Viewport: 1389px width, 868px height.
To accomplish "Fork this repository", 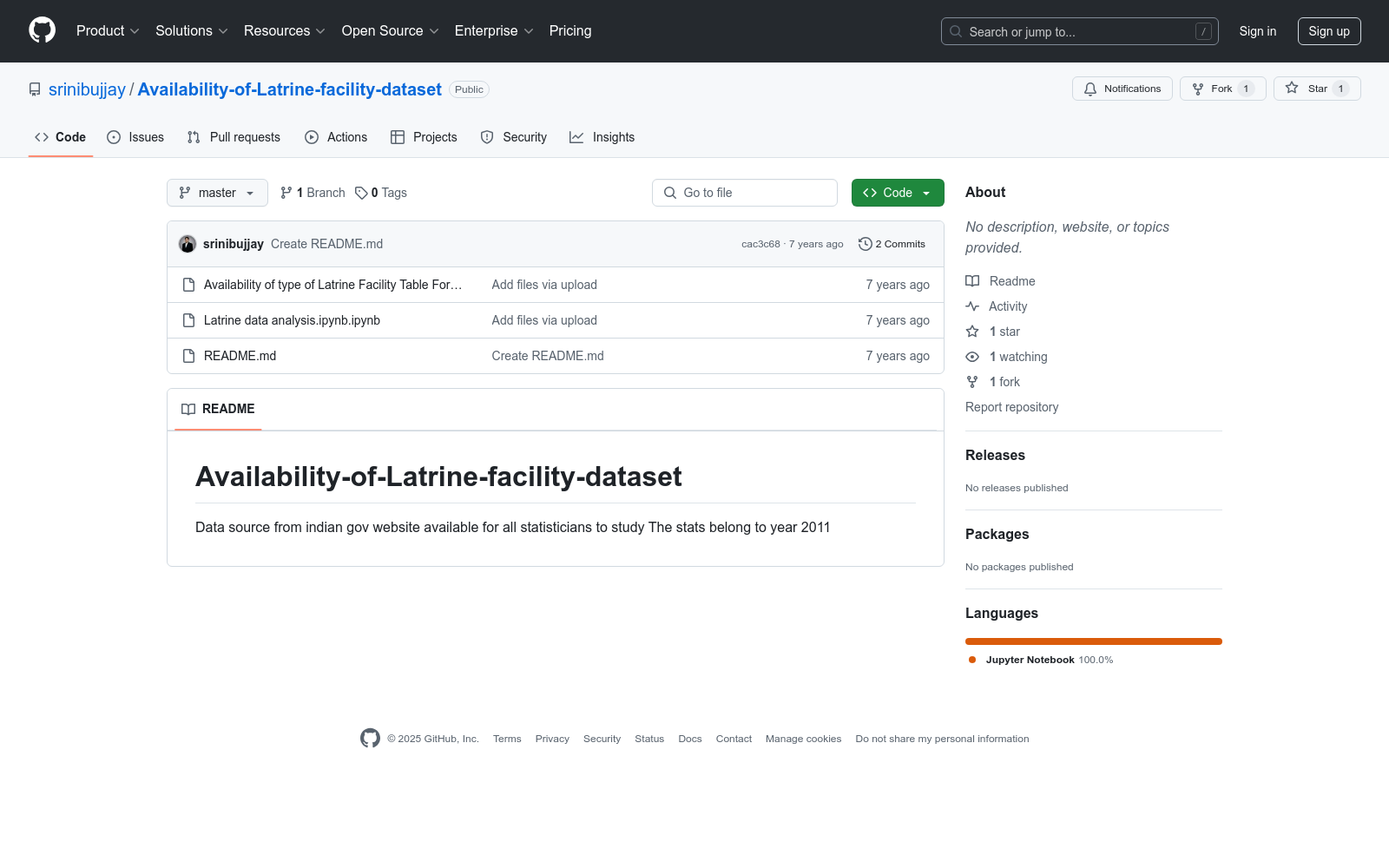I will click(1222, 89).
